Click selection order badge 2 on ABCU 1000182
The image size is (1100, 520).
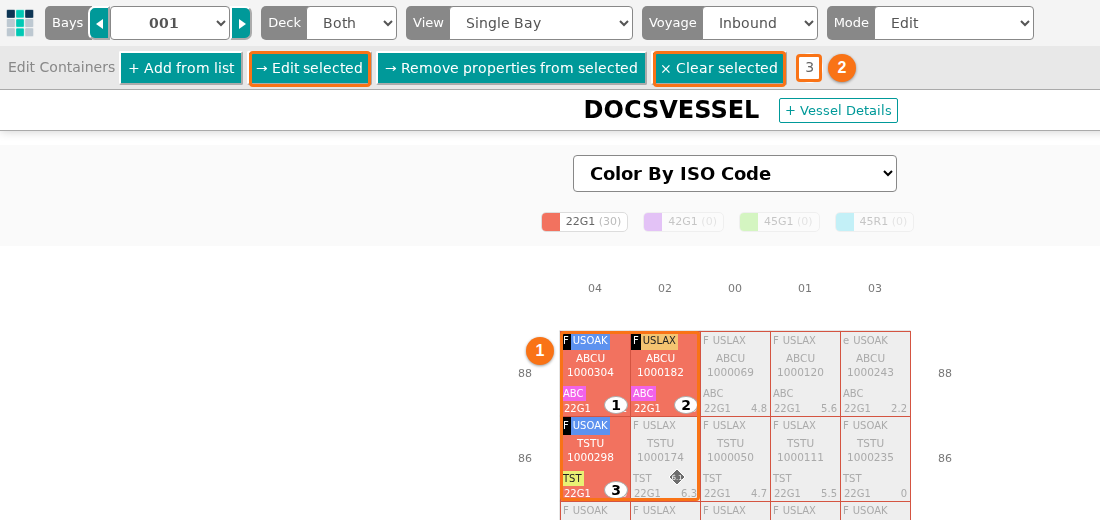point(685,405)
